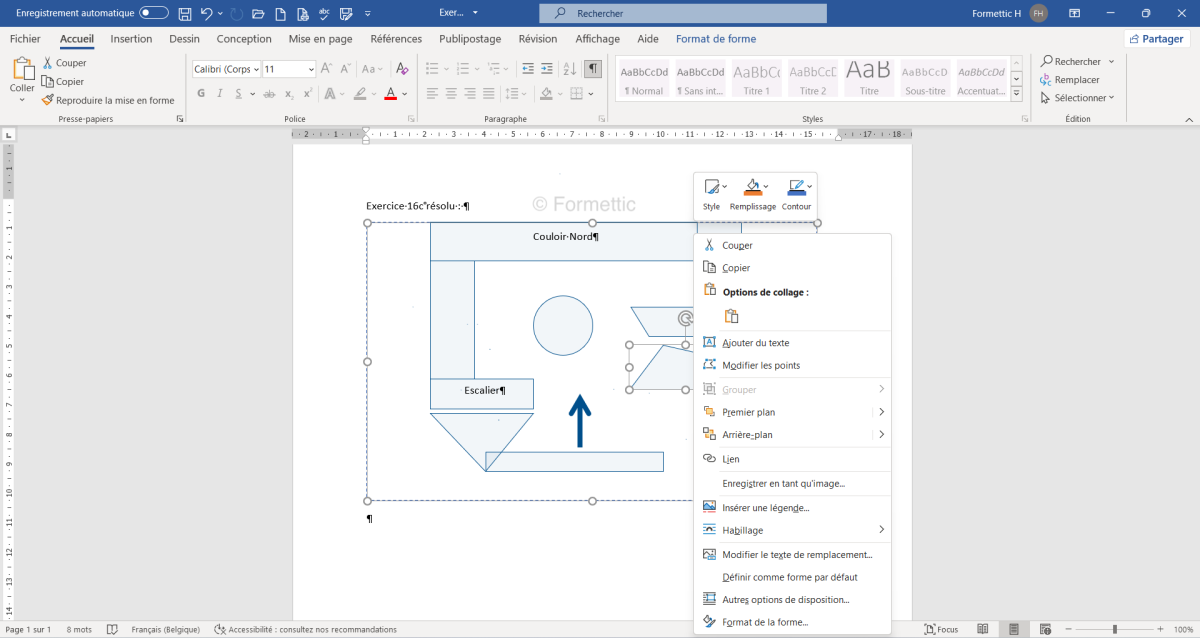This screenshot has width=1200, height=638.
Task: Select Modifier les points menu entry
Action: tap(760, 365)
